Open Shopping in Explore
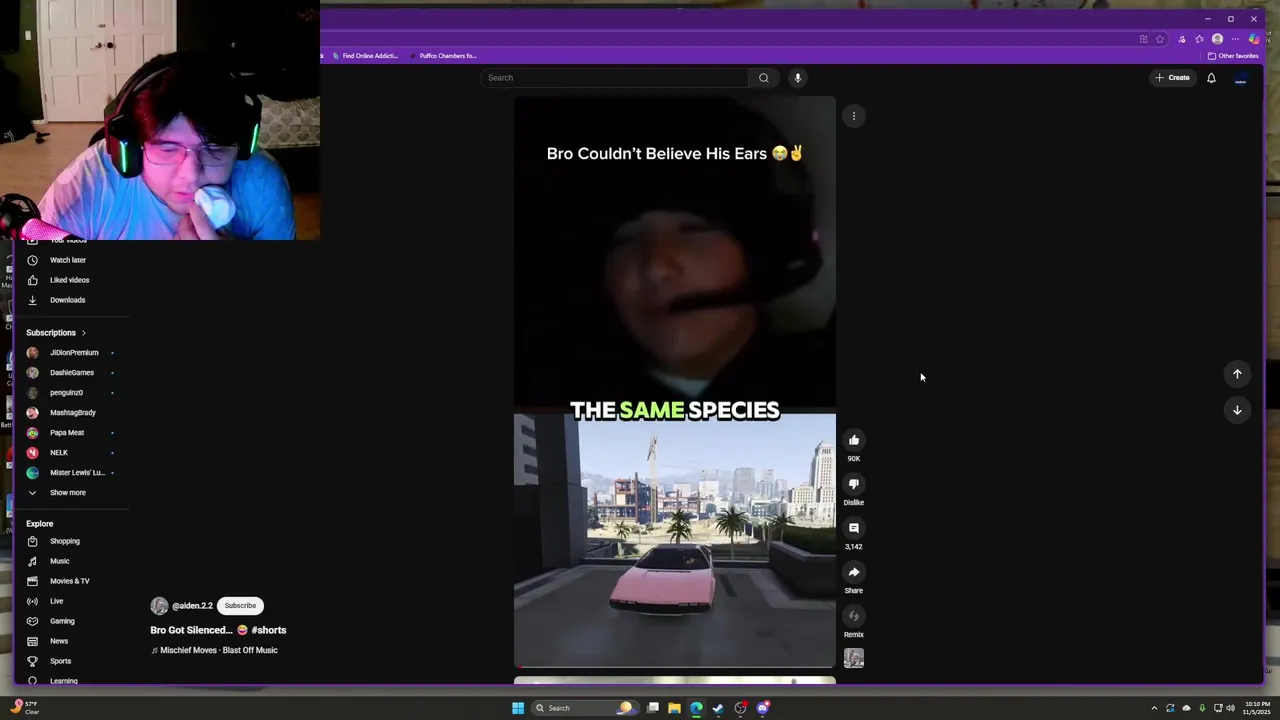The height and width of the screenshot is (720, 1280). 65,541
